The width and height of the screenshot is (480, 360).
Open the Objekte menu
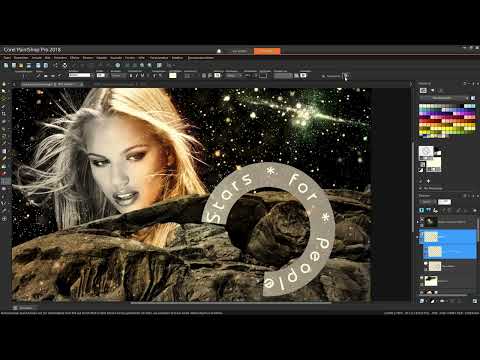point(102,58)
